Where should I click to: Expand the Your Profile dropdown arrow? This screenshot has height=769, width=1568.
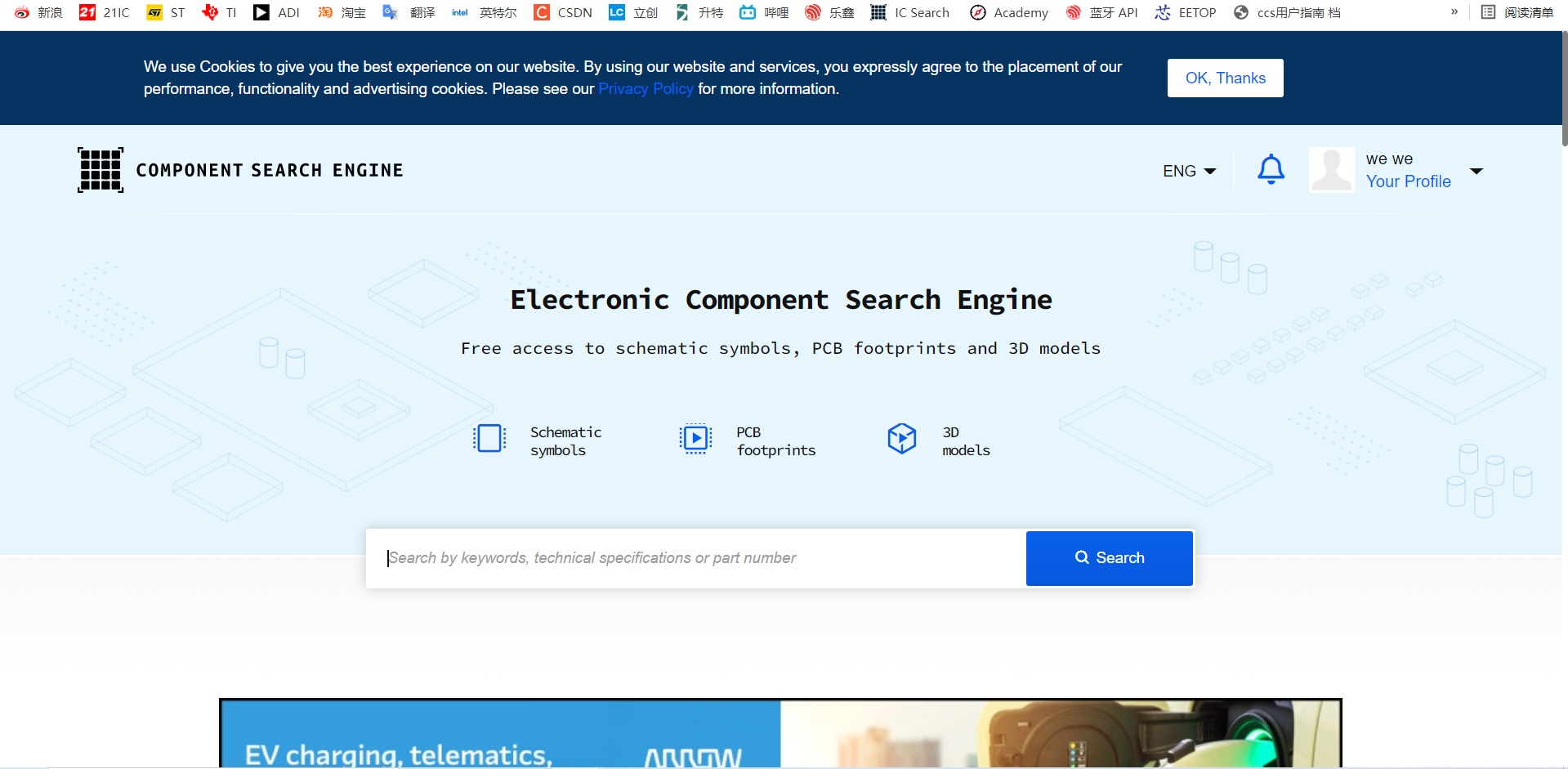(x=1477, y=171)
